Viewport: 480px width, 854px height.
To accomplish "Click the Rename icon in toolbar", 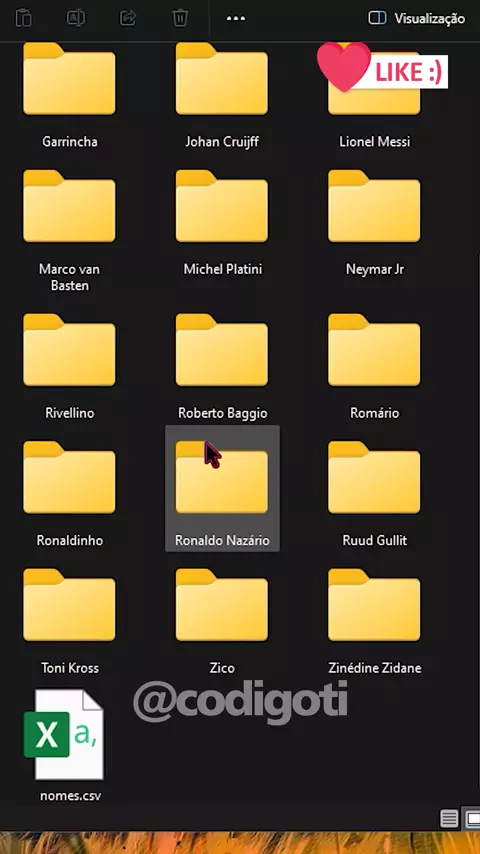I will [x=76, y=18].
